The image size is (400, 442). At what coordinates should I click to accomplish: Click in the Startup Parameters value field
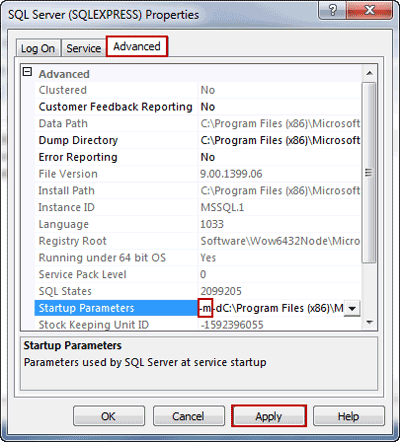point(271,308)
